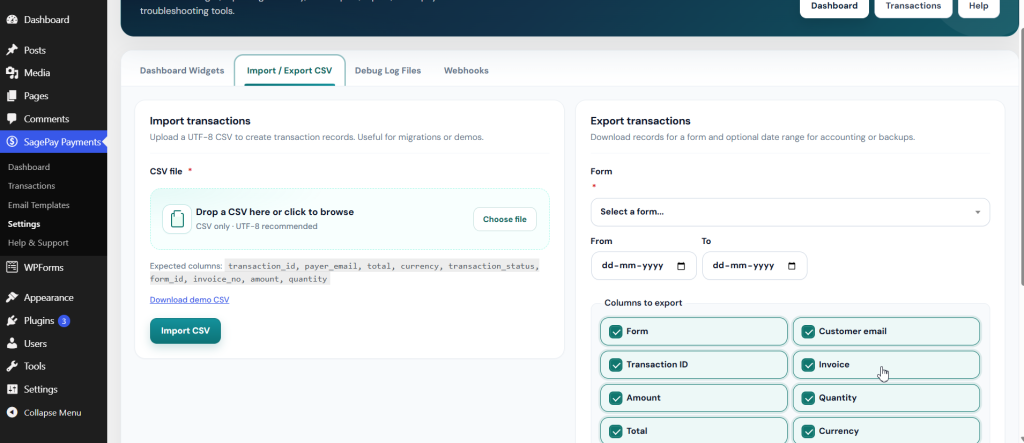Screen dimensions: 1024x443
Task: Click the WordPress Settings sliders icon
Action: tap(12, 389)
